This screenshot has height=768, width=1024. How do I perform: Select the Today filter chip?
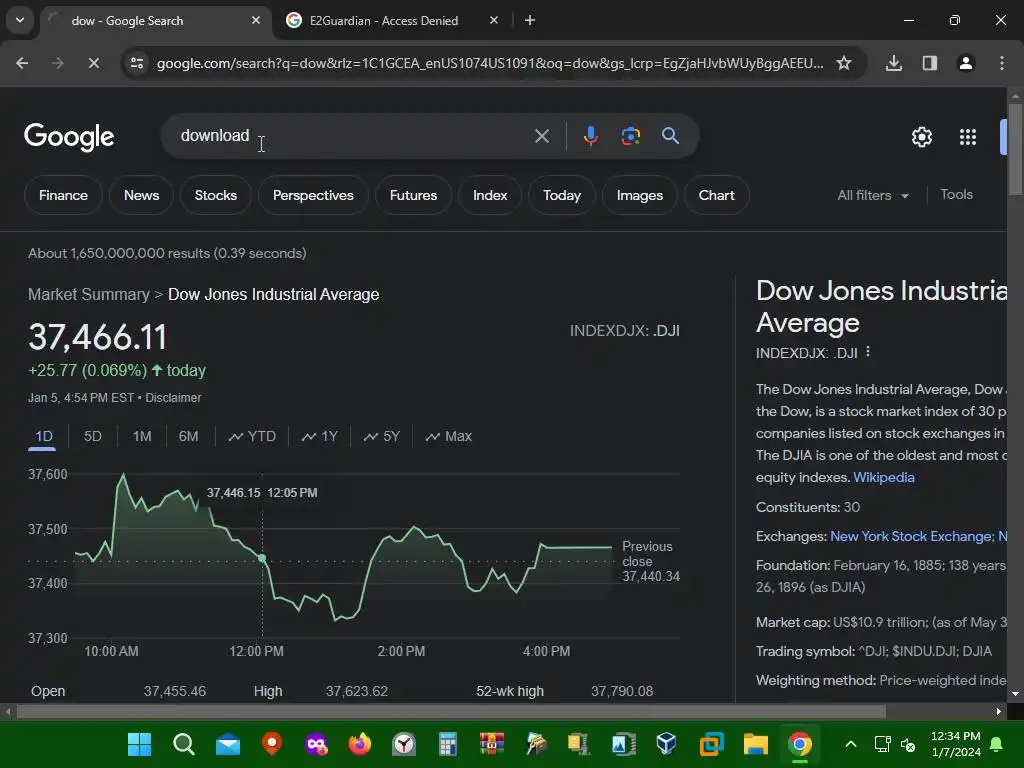point(562,195)
